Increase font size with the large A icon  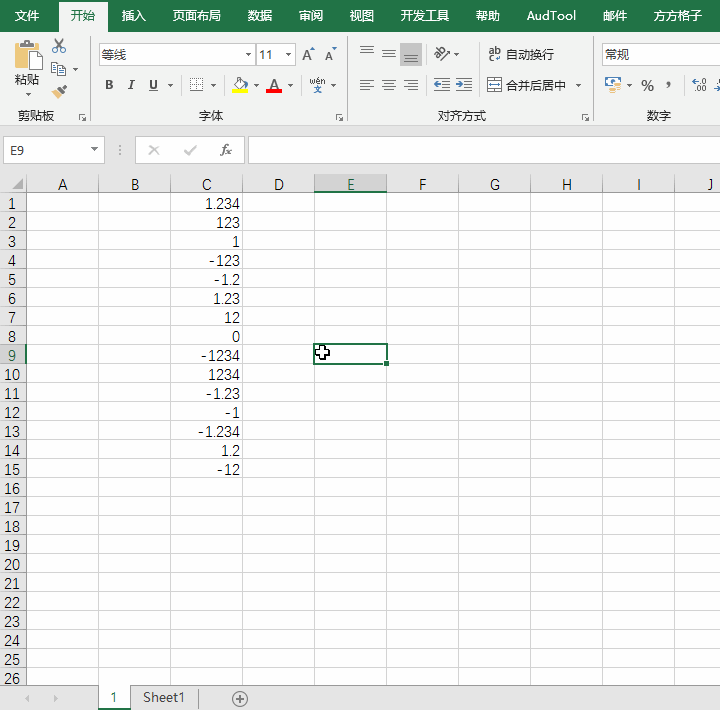click(308, 55)
